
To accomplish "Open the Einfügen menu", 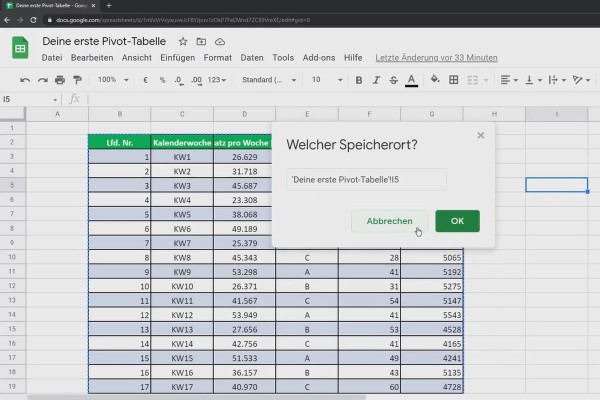I will (178, 58).
